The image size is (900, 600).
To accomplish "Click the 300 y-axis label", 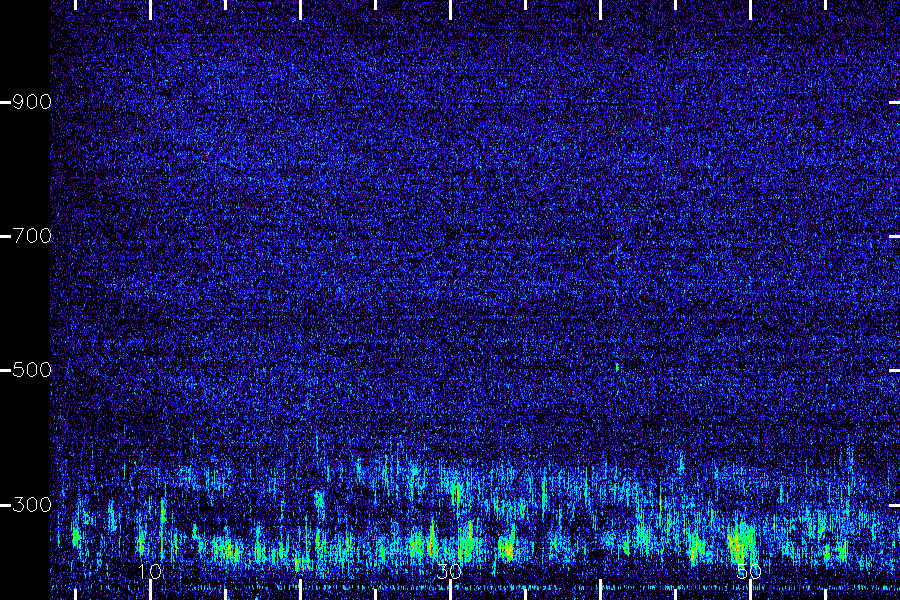I will (32, 505).
